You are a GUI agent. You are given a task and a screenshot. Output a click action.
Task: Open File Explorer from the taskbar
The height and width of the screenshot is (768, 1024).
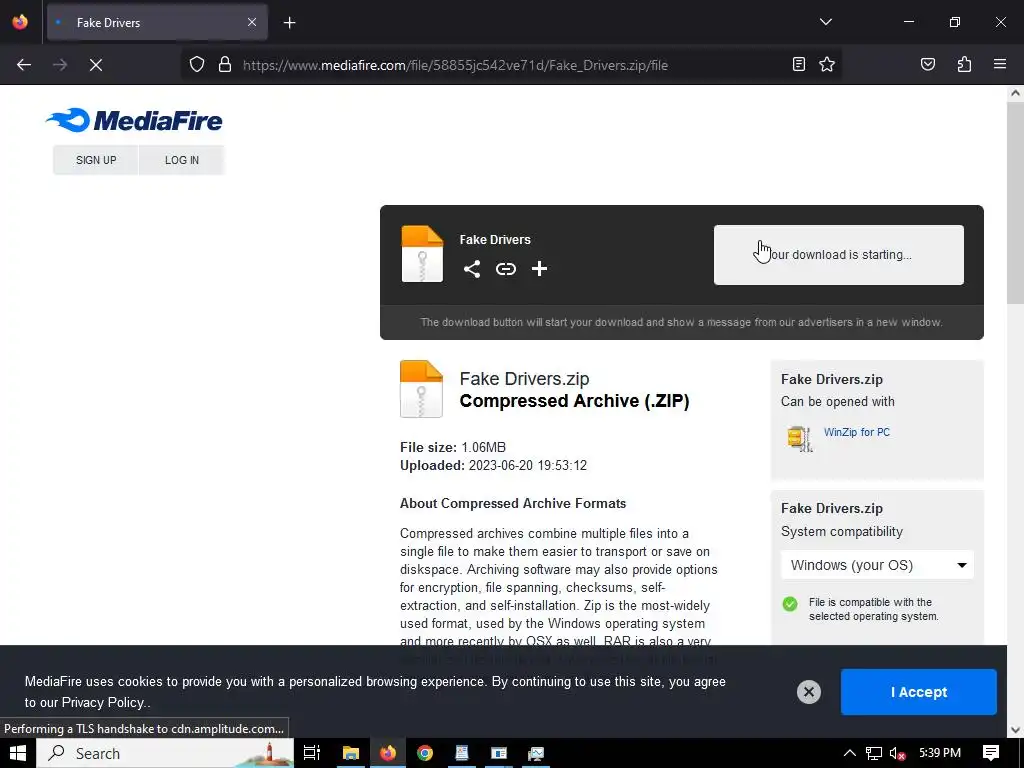[x=351, y=753]
